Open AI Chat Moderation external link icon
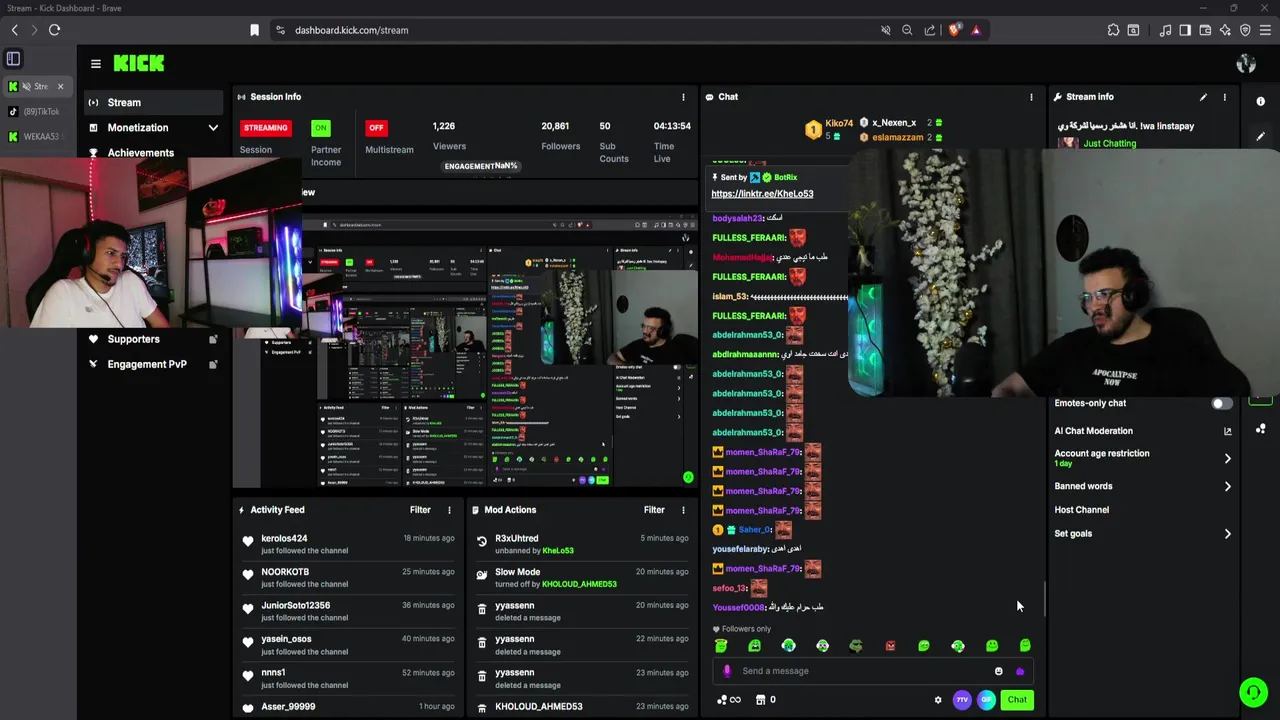Image resolution: width=1280 pixels, height=720 pixels. click(1227, 431)
